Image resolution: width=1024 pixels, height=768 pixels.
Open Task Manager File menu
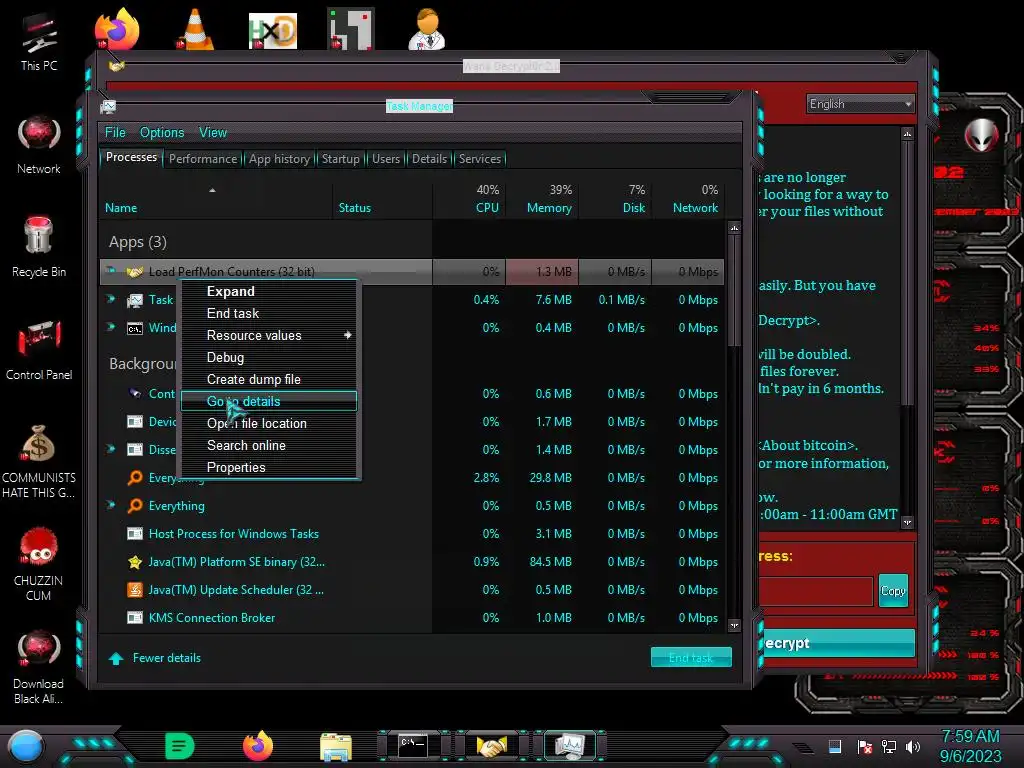[115, 133]
